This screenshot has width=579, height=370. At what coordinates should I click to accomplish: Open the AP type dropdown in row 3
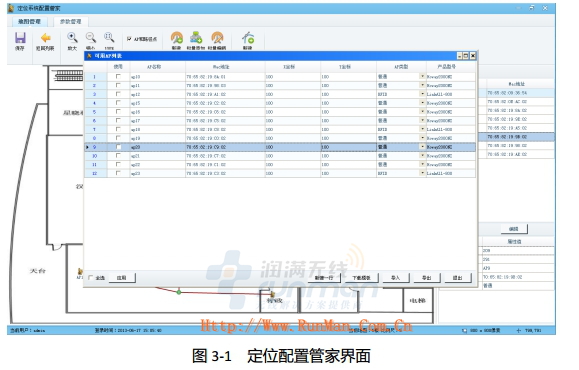pyautogui.click(x=422, y=94)
